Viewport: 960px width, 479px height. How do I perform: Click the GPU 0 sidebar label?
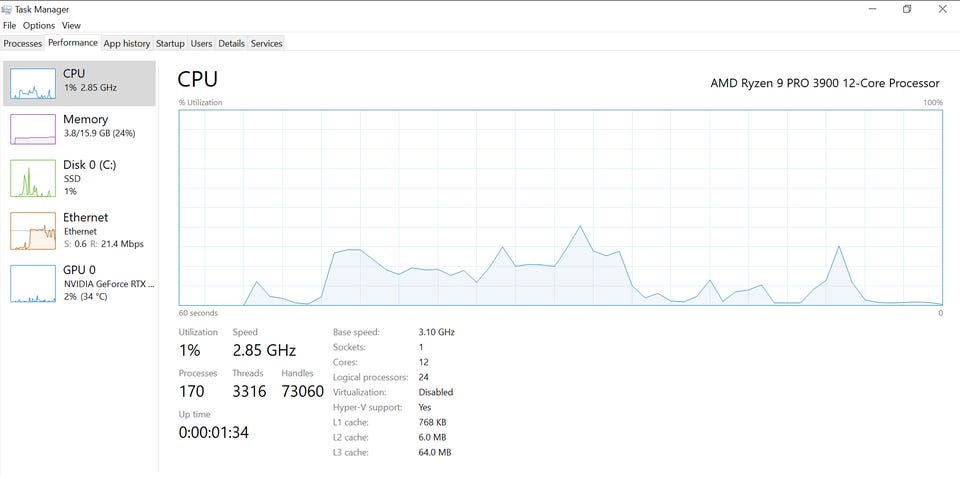(x=80, y=270)
